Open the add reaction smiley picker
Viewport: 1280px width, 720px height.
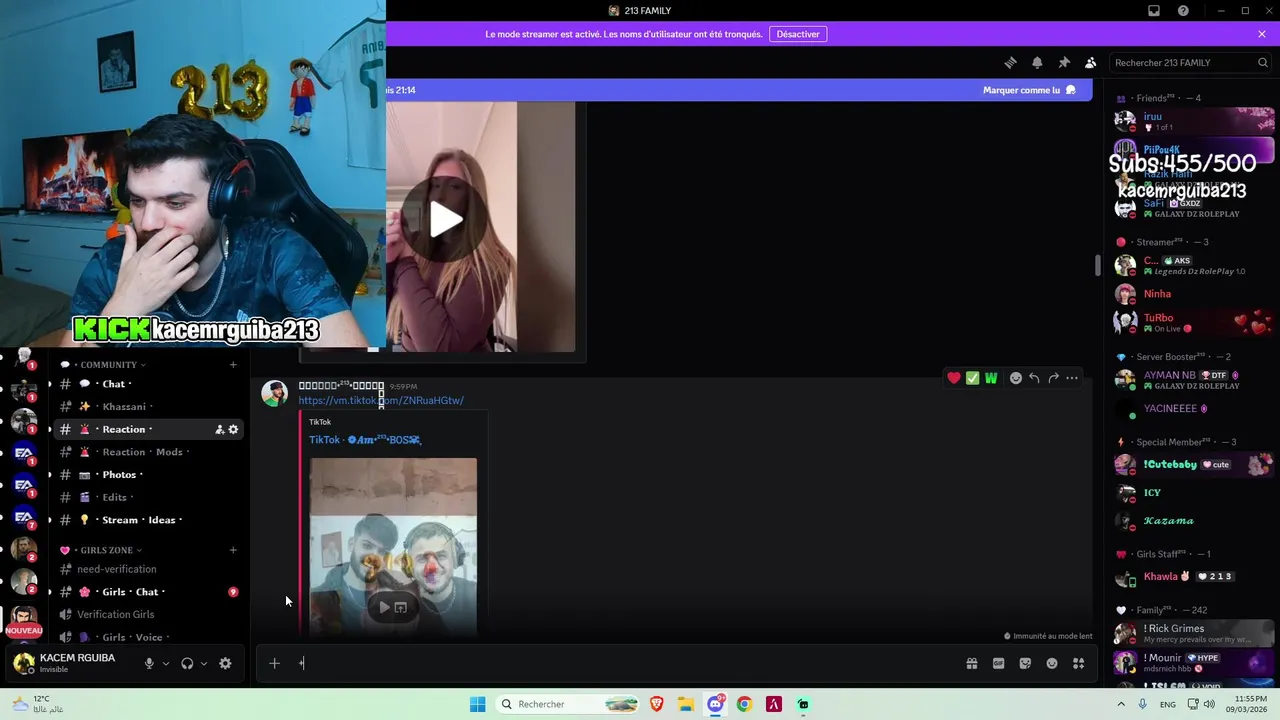click(x=1015, y=378)
